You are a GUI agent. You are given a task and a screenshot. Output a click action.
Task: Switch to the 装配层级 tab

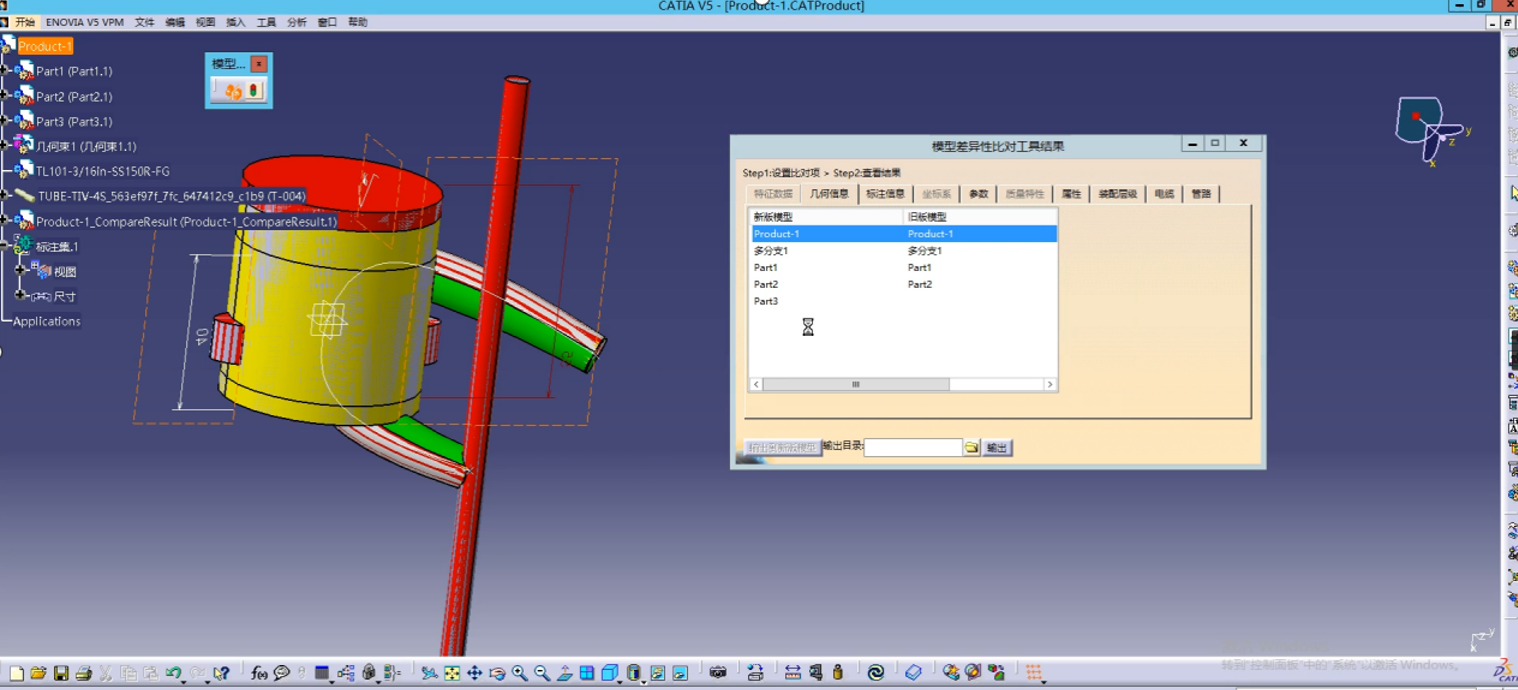[x=1117, y=194]
